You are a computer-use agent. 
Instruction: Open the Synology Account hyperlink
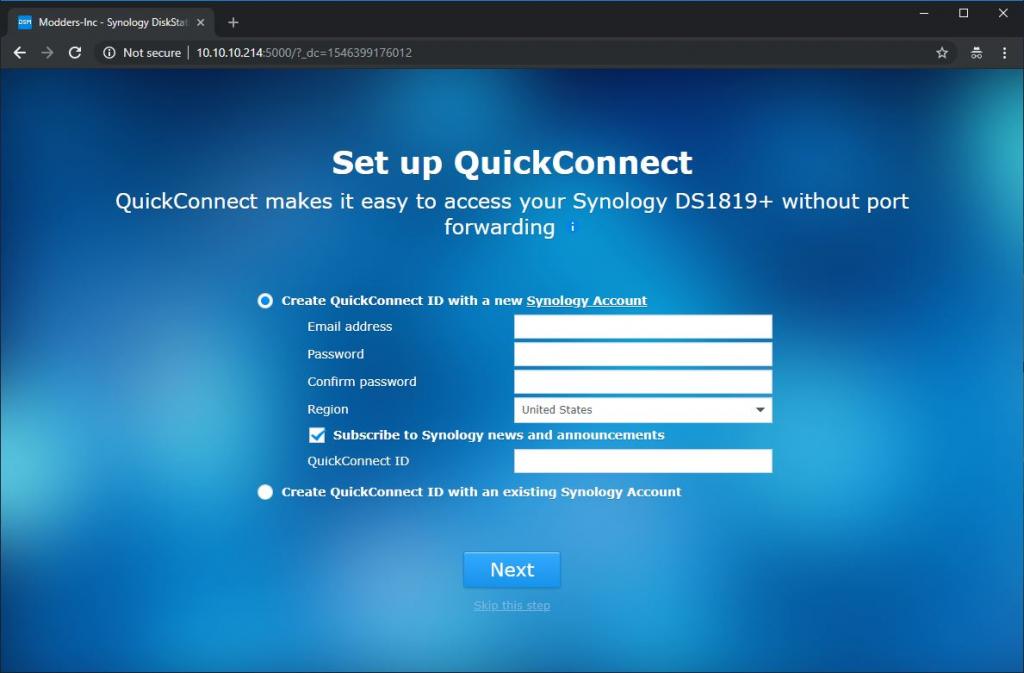coord(586,301)
